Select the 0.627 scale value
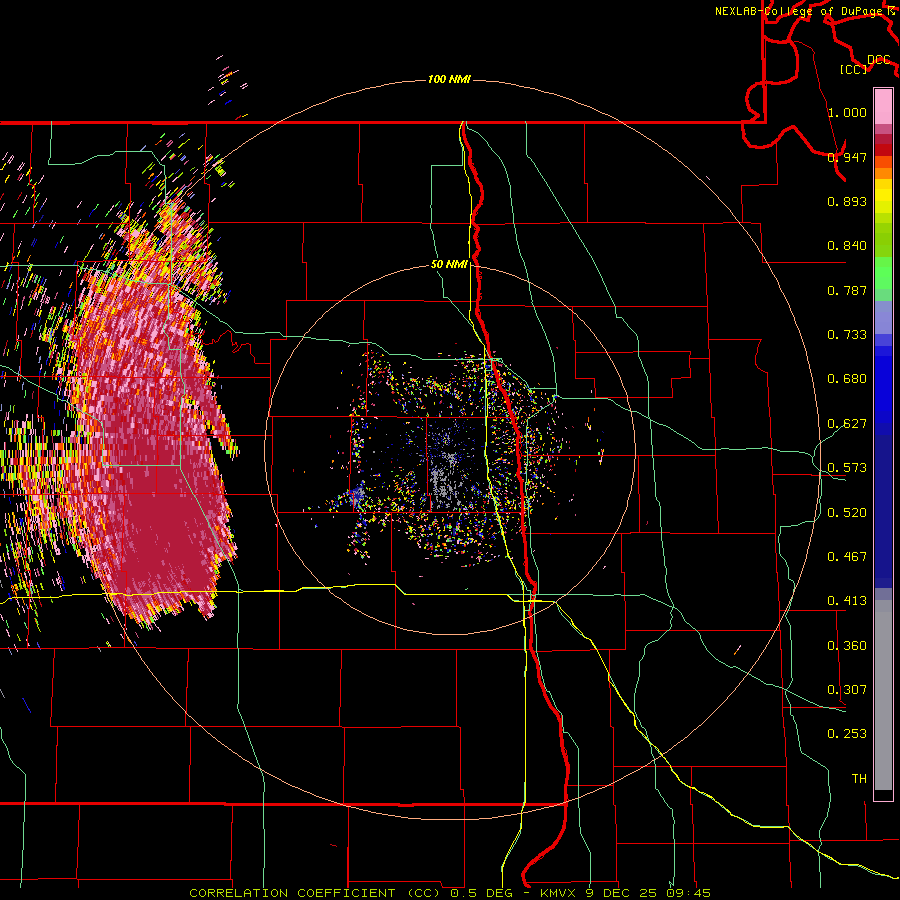 (x=847, y=424)
